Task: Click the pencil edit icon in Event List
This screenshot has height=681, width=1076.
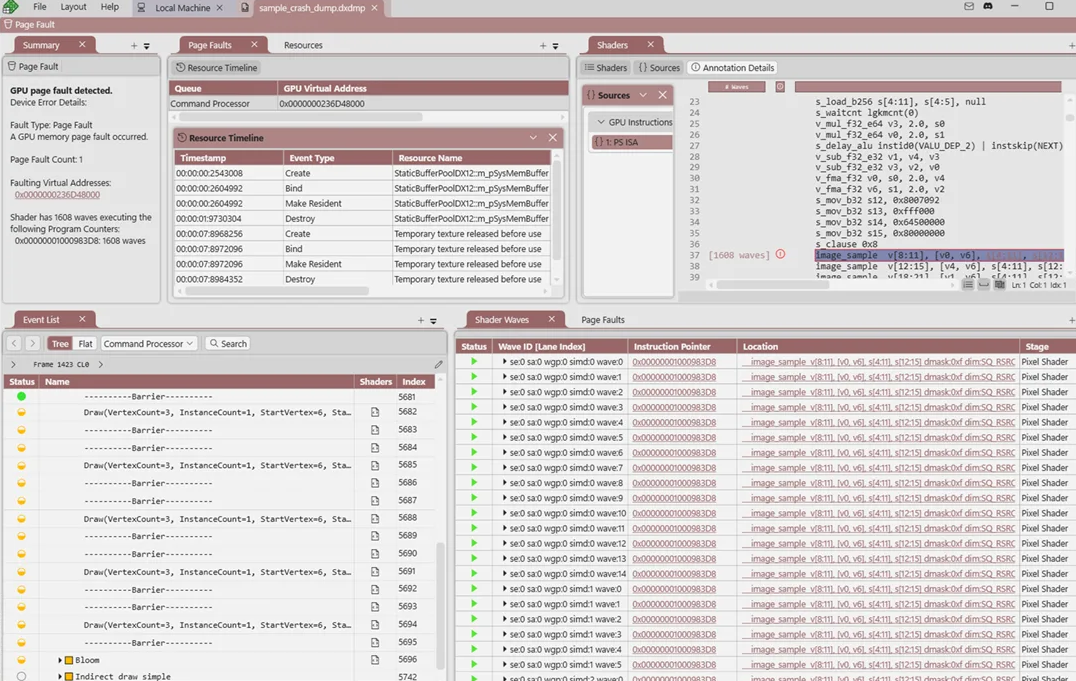Action: pos(438,365)
